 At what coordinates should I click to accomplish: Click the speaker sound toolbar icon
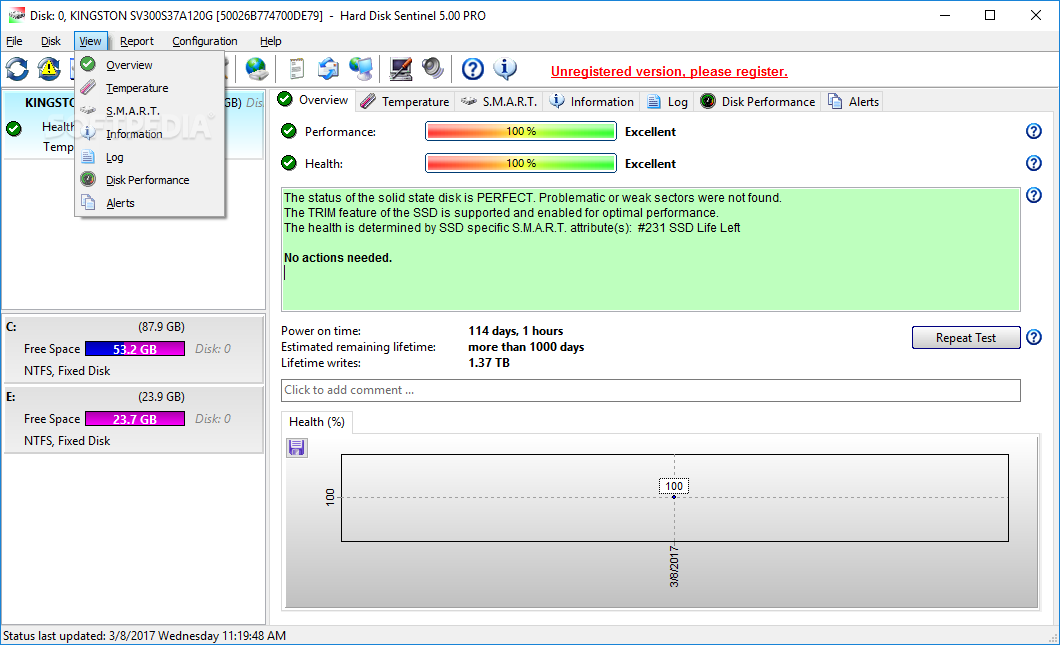point(433,68)
